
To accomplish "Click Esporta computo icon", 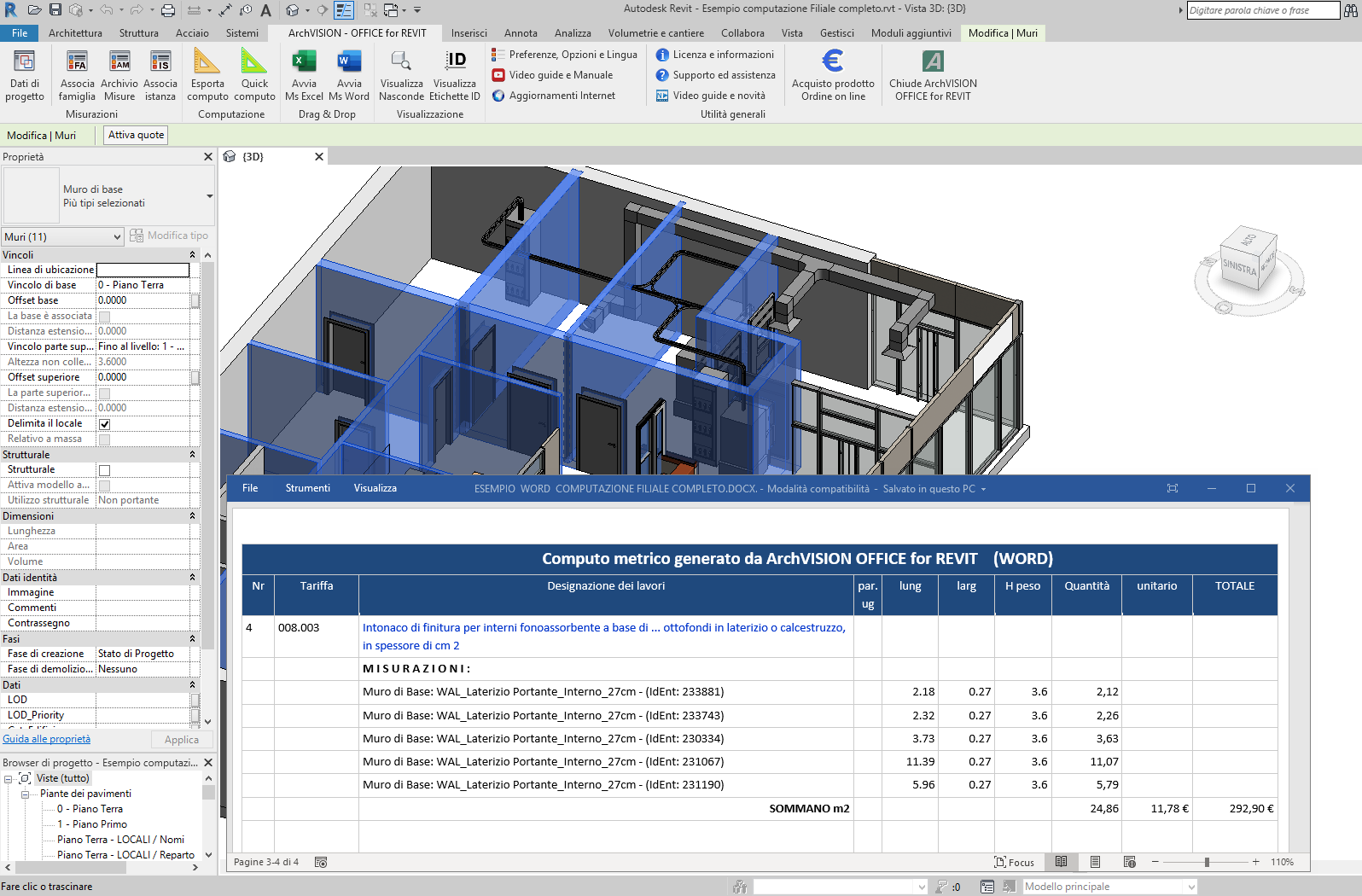I will click(x=207, y=75).
